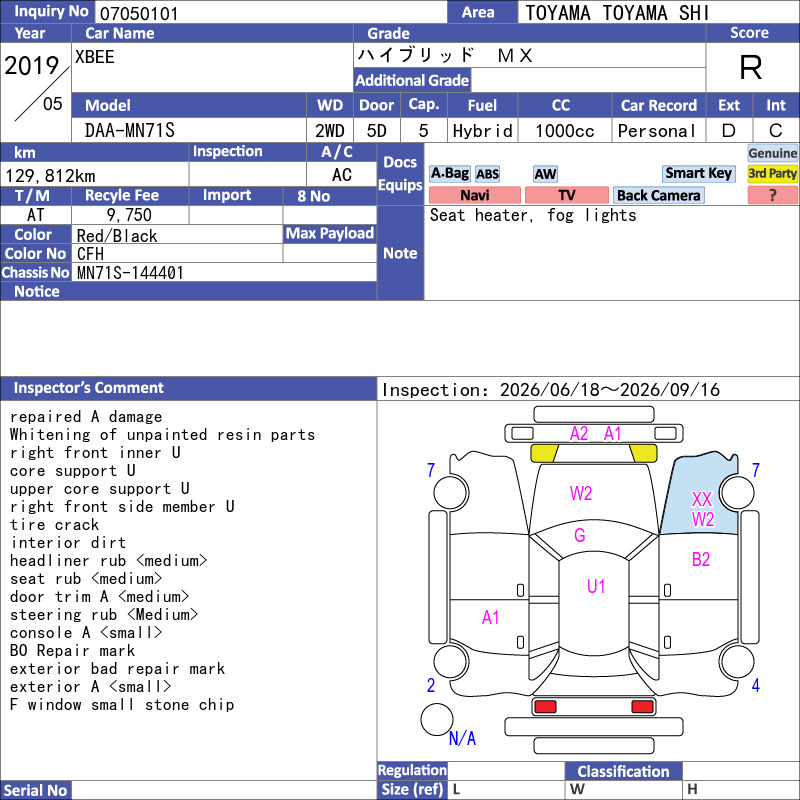Click the comment steering rub Medium
This screenshot has width=800, height=800.
coord(104,615)
